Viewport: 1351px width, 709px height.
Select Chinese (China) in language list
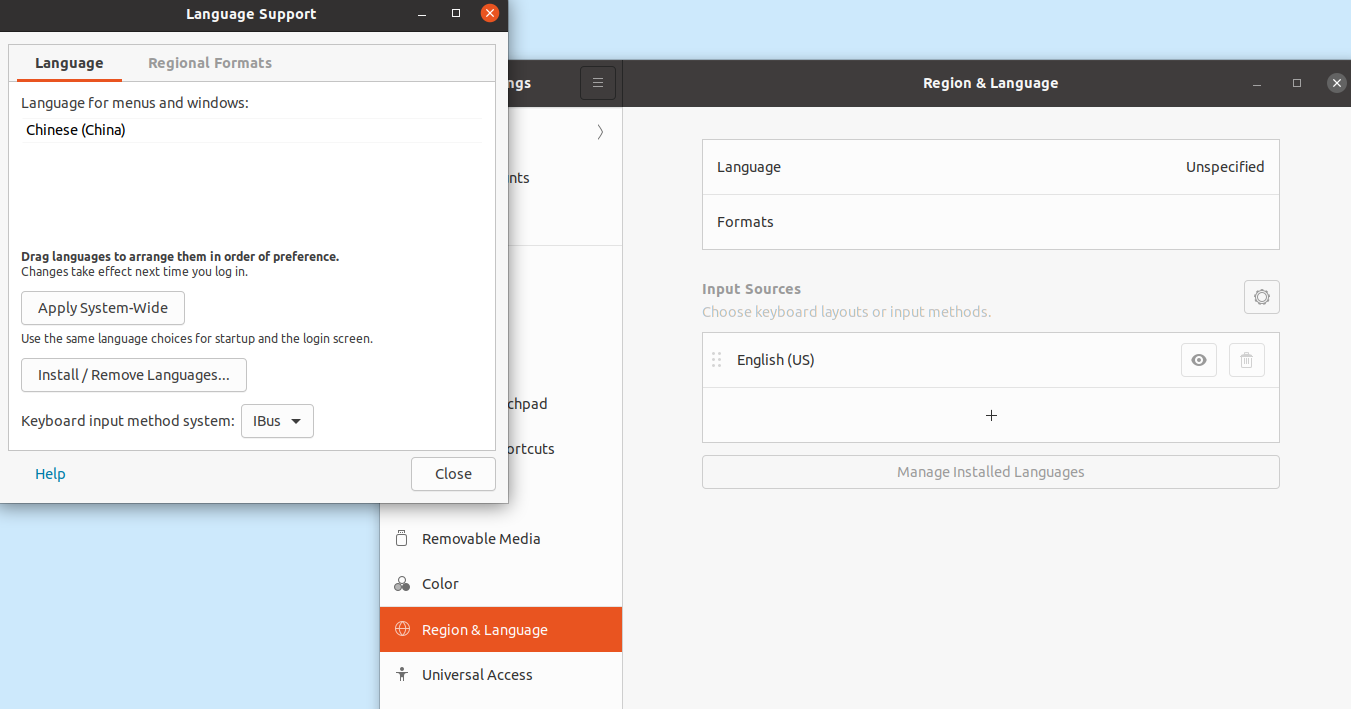click(x=250, y=130)
